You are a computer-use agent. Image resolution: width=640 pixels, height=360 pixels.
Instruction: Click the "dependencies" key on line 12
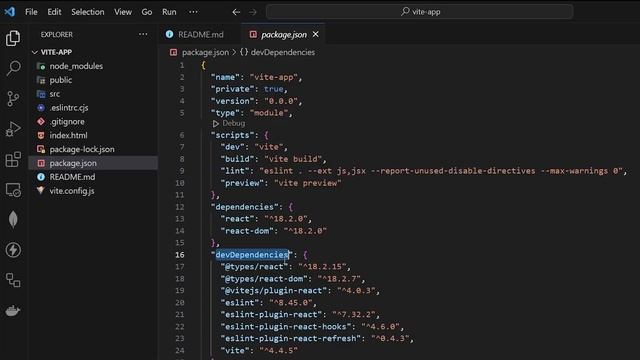tap(244, 207)
